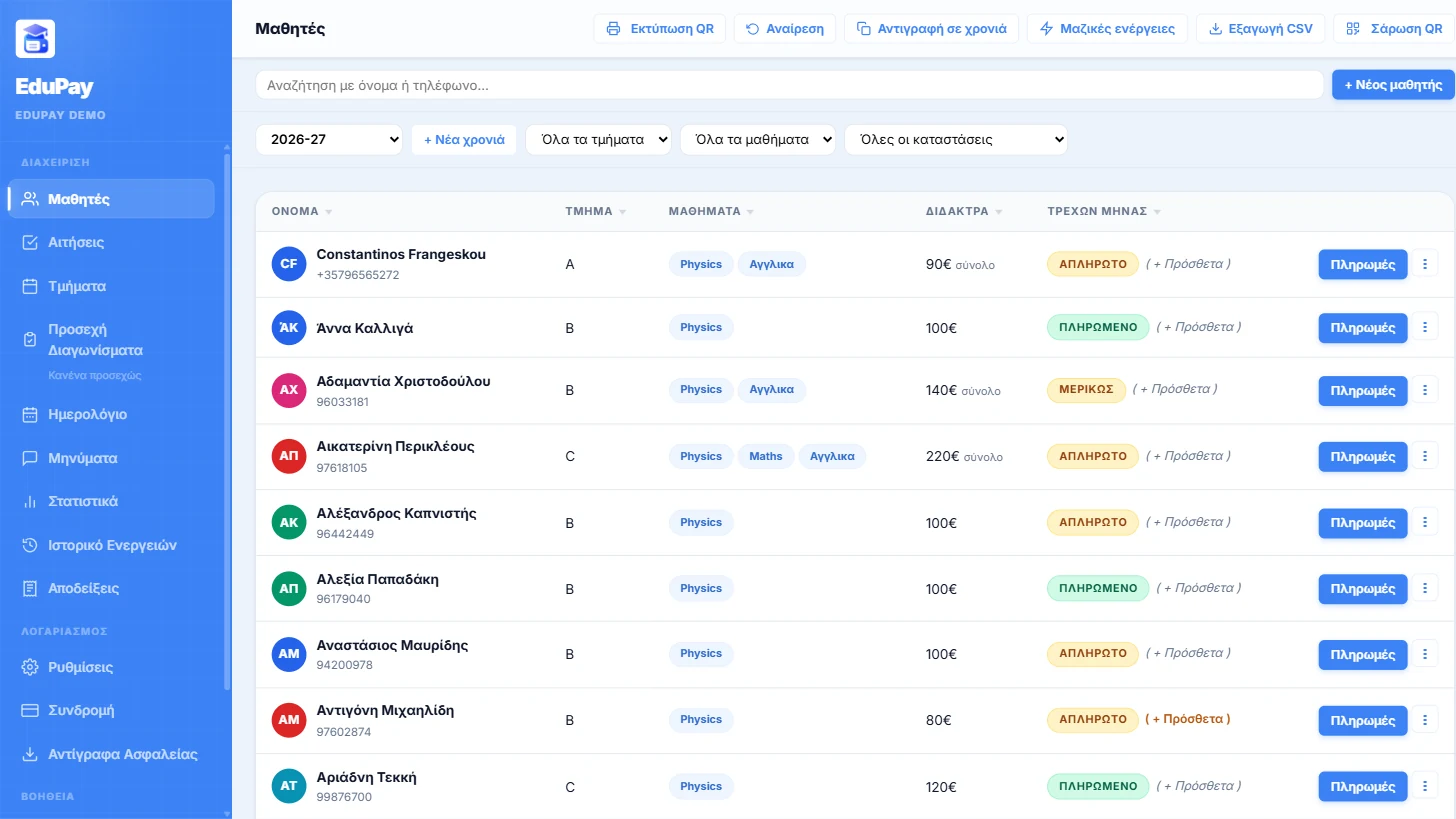
Task: Click the Εκτύπωση QR button
Action: [660, 28]
